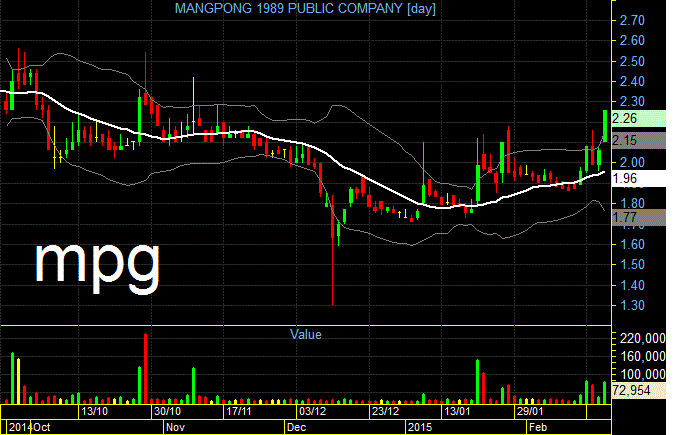The height and width of the screenshot is (435, 674).
Task: Click the 2.50 price axis label
Action: tap(631, 61)
